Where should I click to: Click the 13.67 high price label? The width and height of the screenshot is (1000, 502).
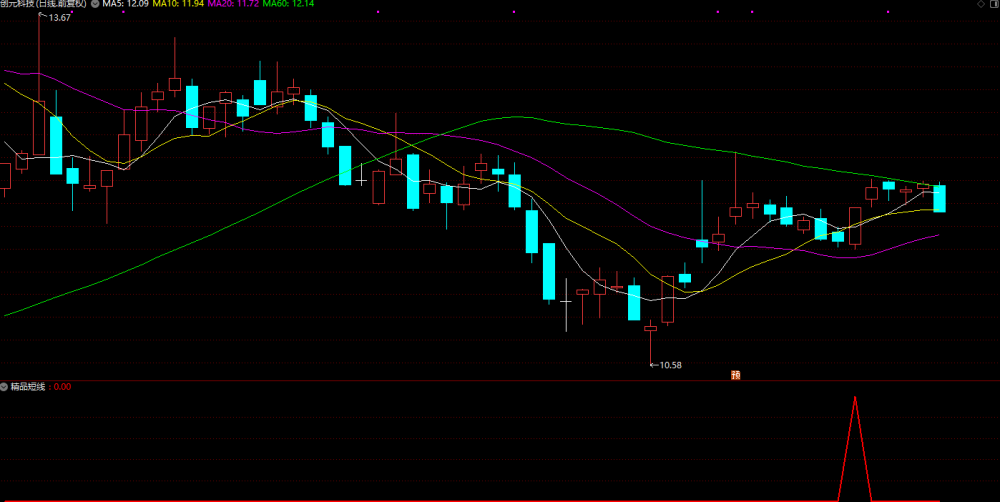point(59,18)
